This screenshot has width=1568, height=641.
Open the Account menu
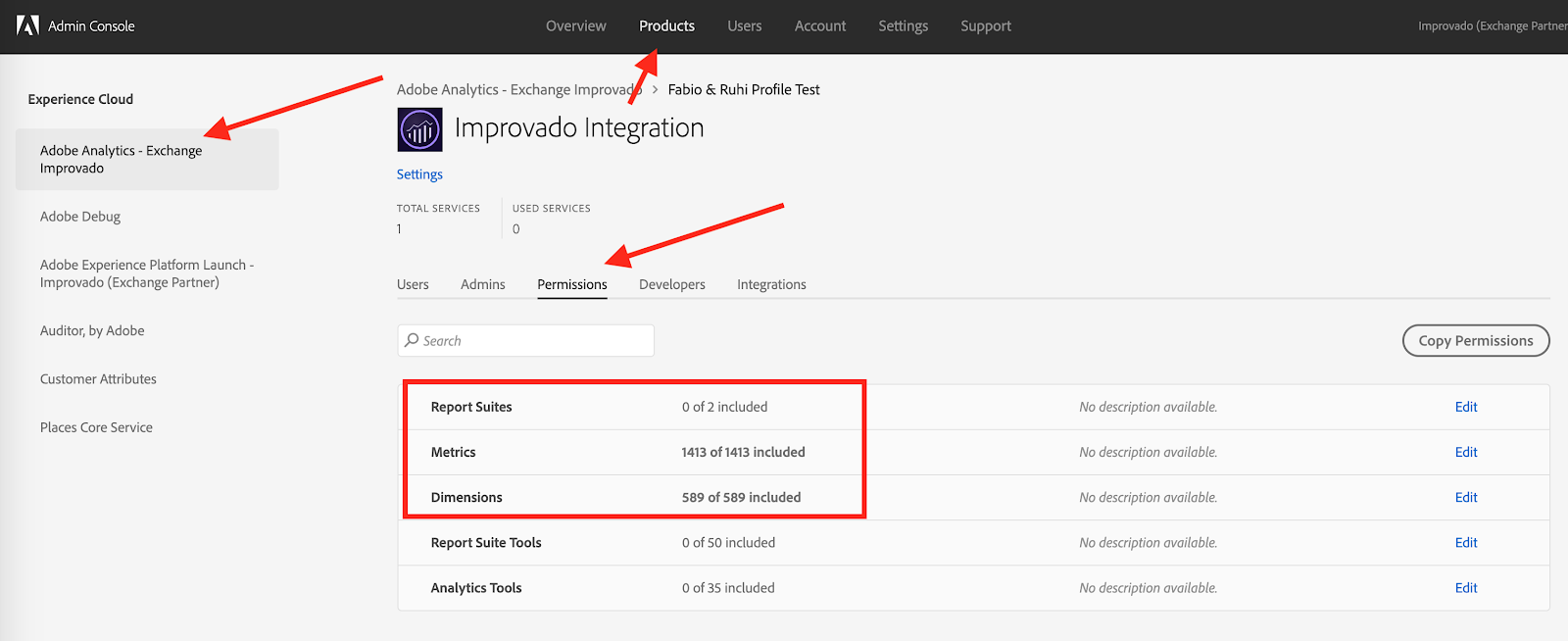click(820, 25)
